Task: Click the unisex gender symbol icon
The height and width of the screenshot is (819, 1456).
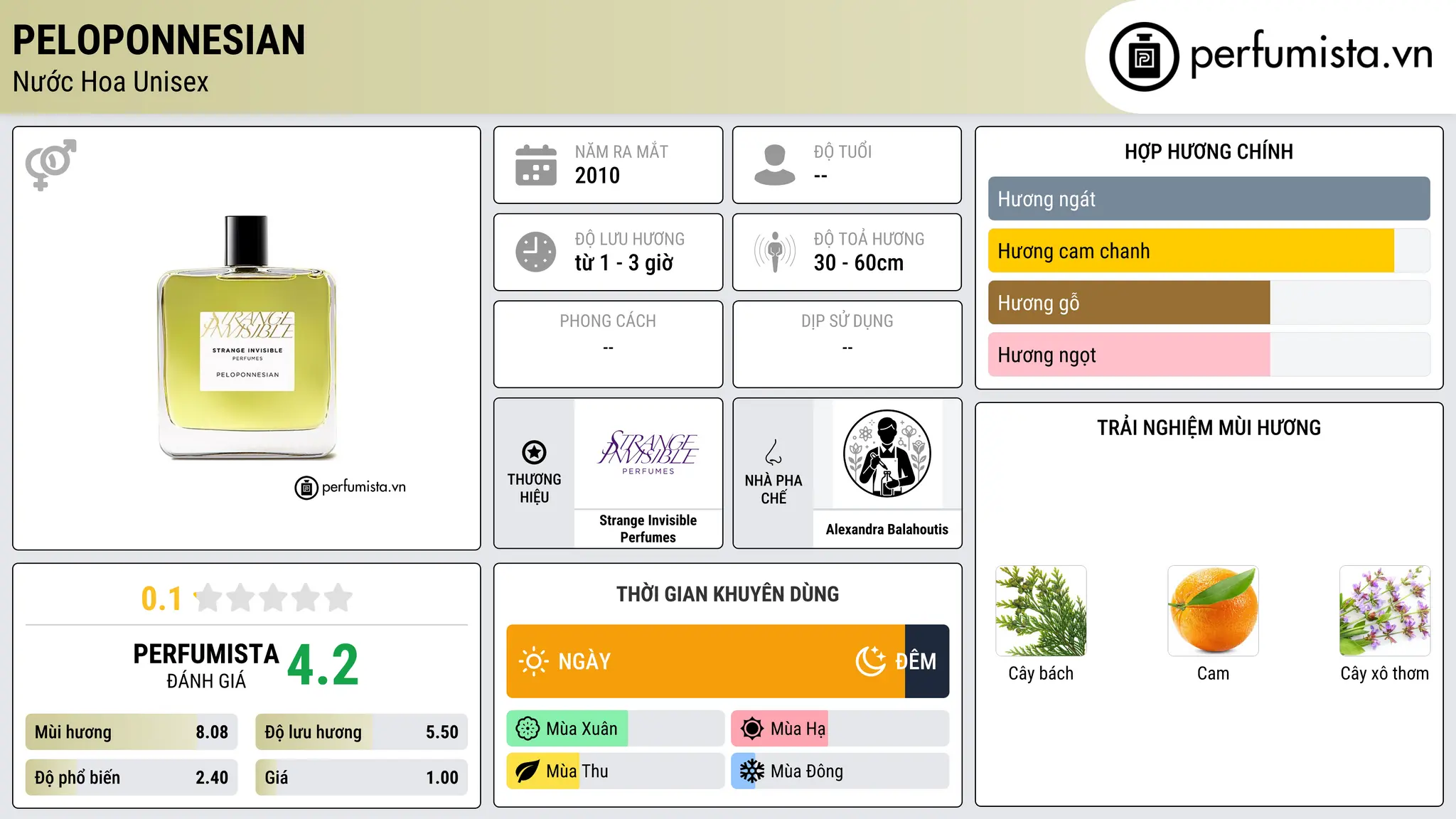Action: [50, 165]
